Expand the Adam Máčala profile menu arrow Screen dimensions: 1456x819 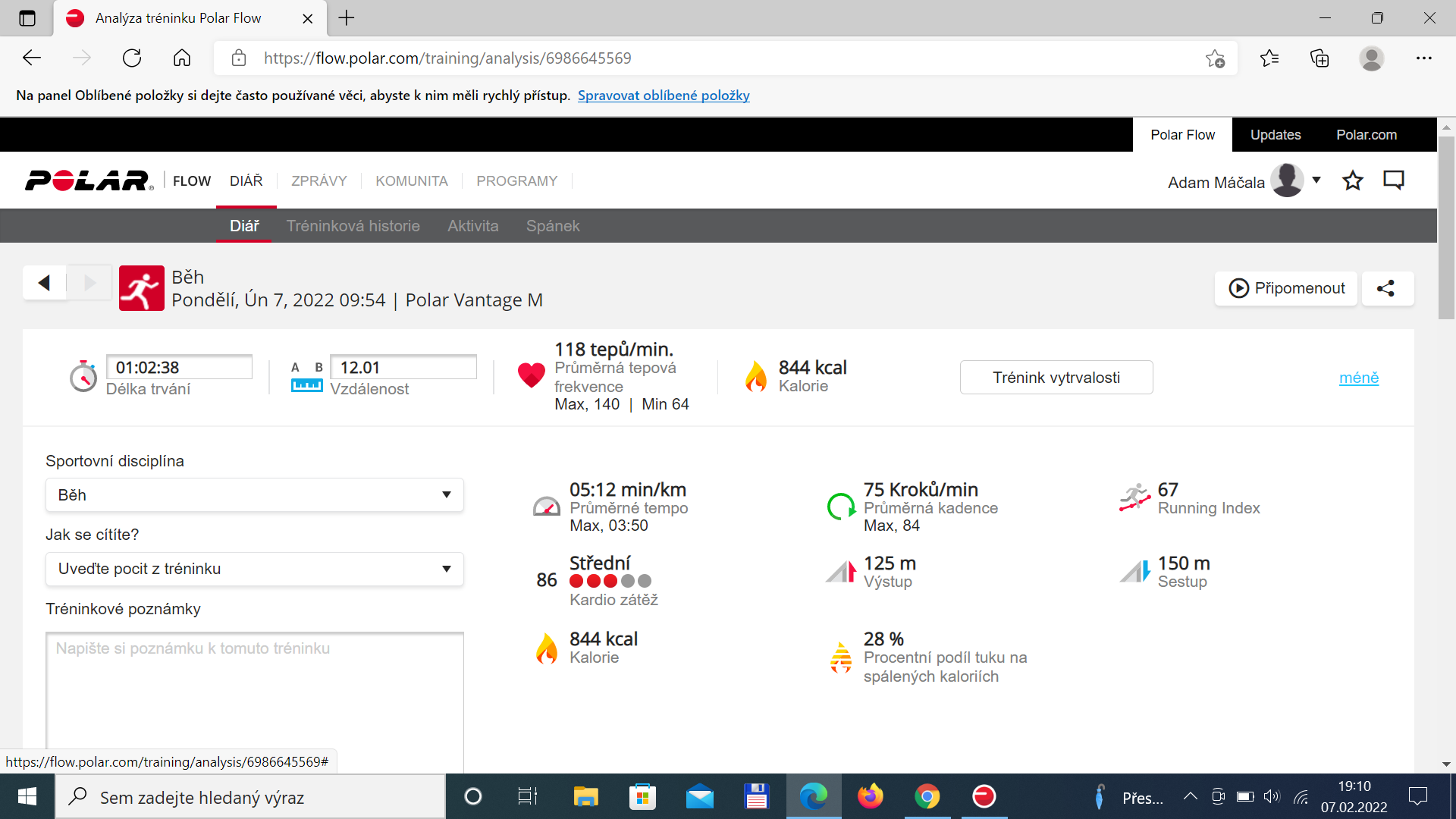click(x=1316, y=180)
